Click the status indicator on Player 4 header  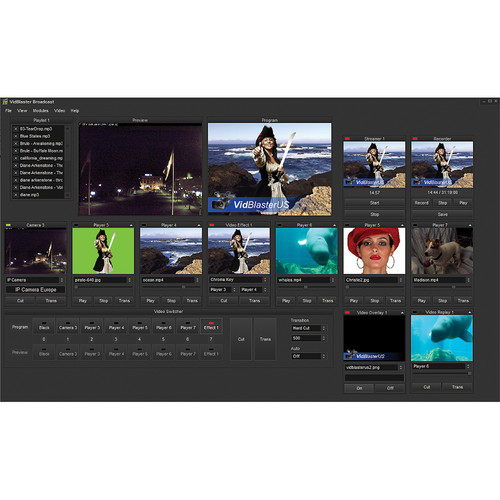pos(144,225)
